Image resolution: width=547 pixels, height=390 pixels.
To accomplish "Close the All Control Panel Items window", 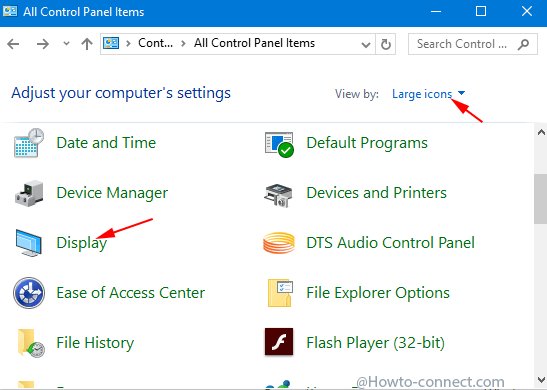I will [x=527, y=12].
